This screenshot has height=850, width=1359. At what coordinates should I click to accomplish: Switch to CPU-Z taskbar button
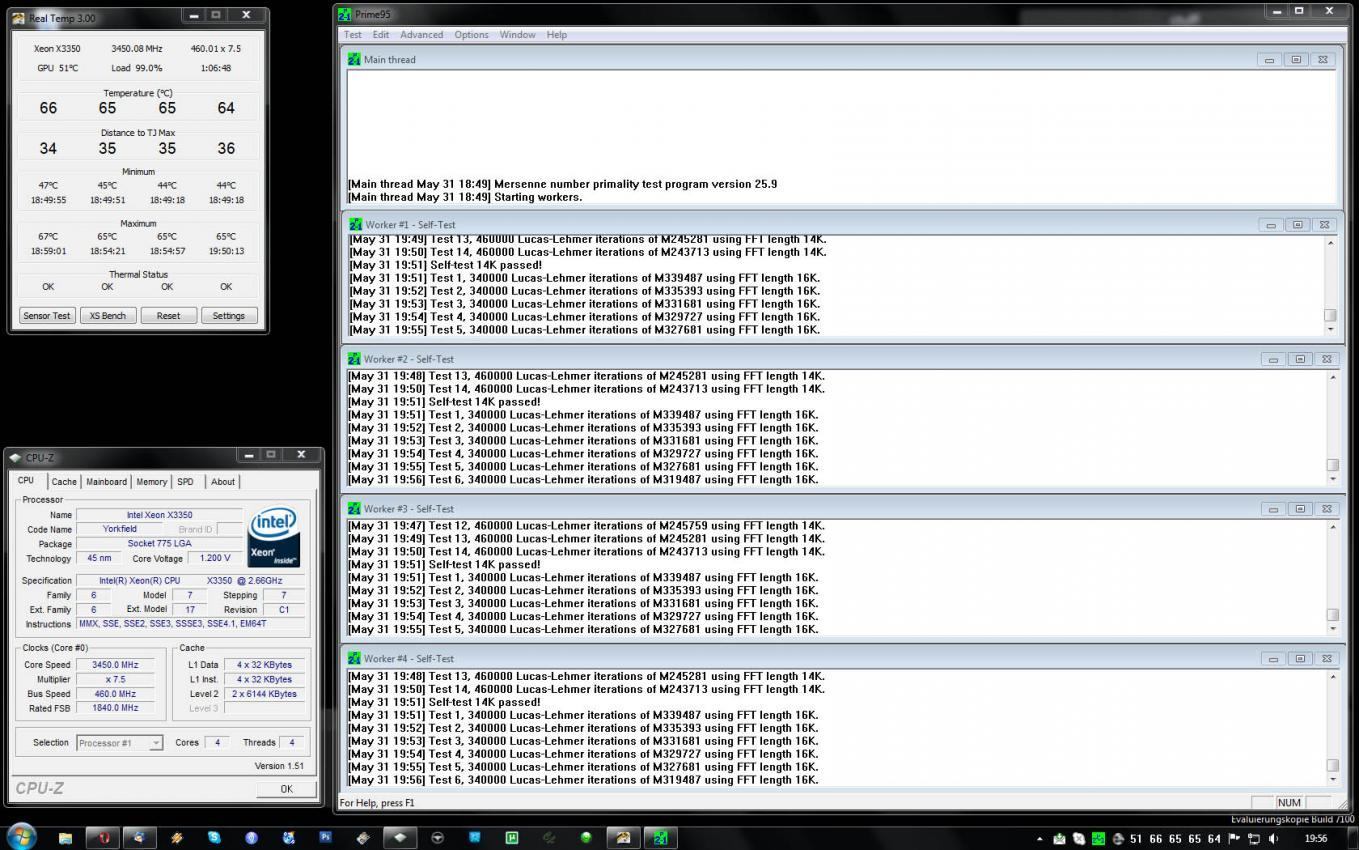point(400,838)
